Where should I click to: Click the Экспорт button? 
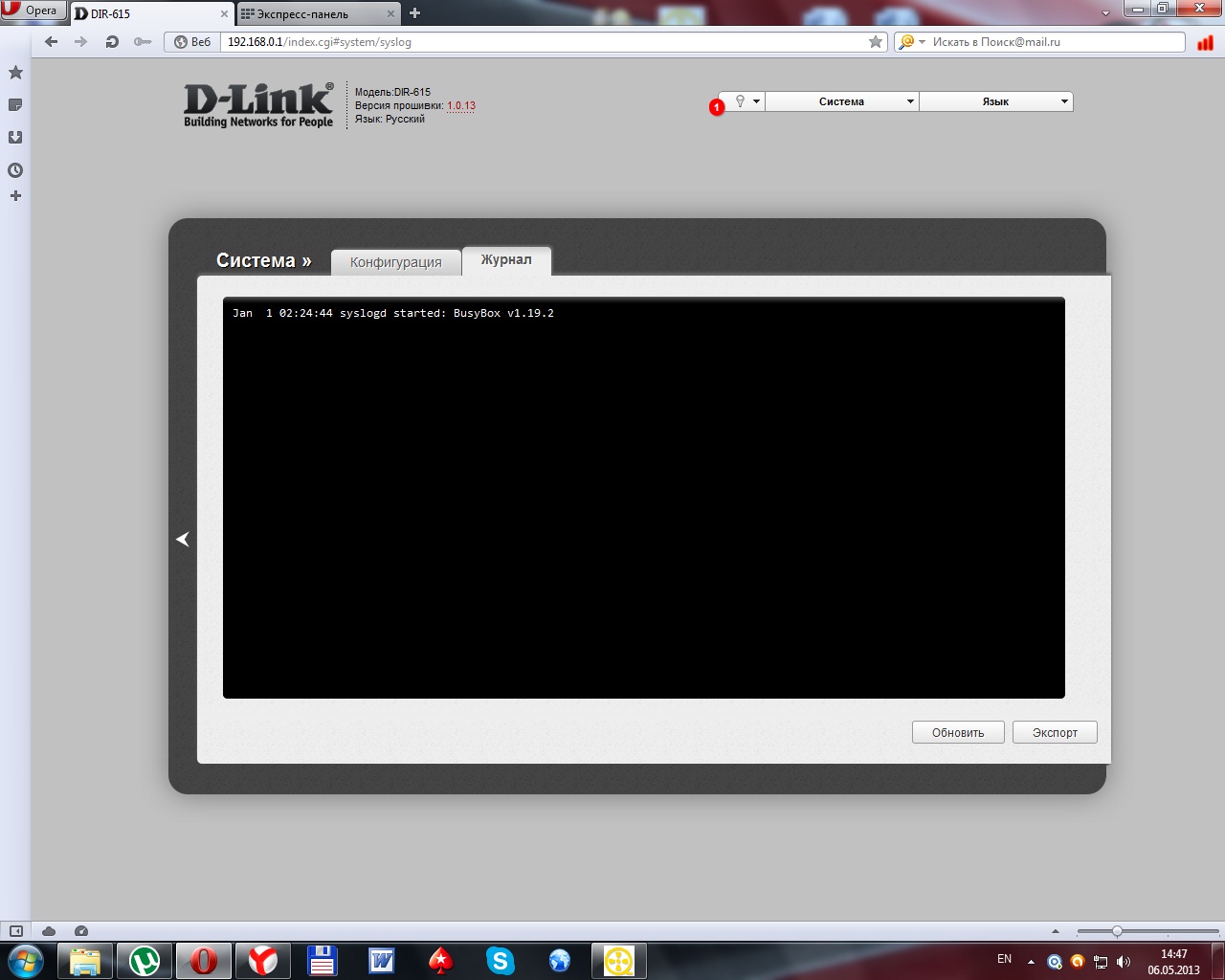1055,732
